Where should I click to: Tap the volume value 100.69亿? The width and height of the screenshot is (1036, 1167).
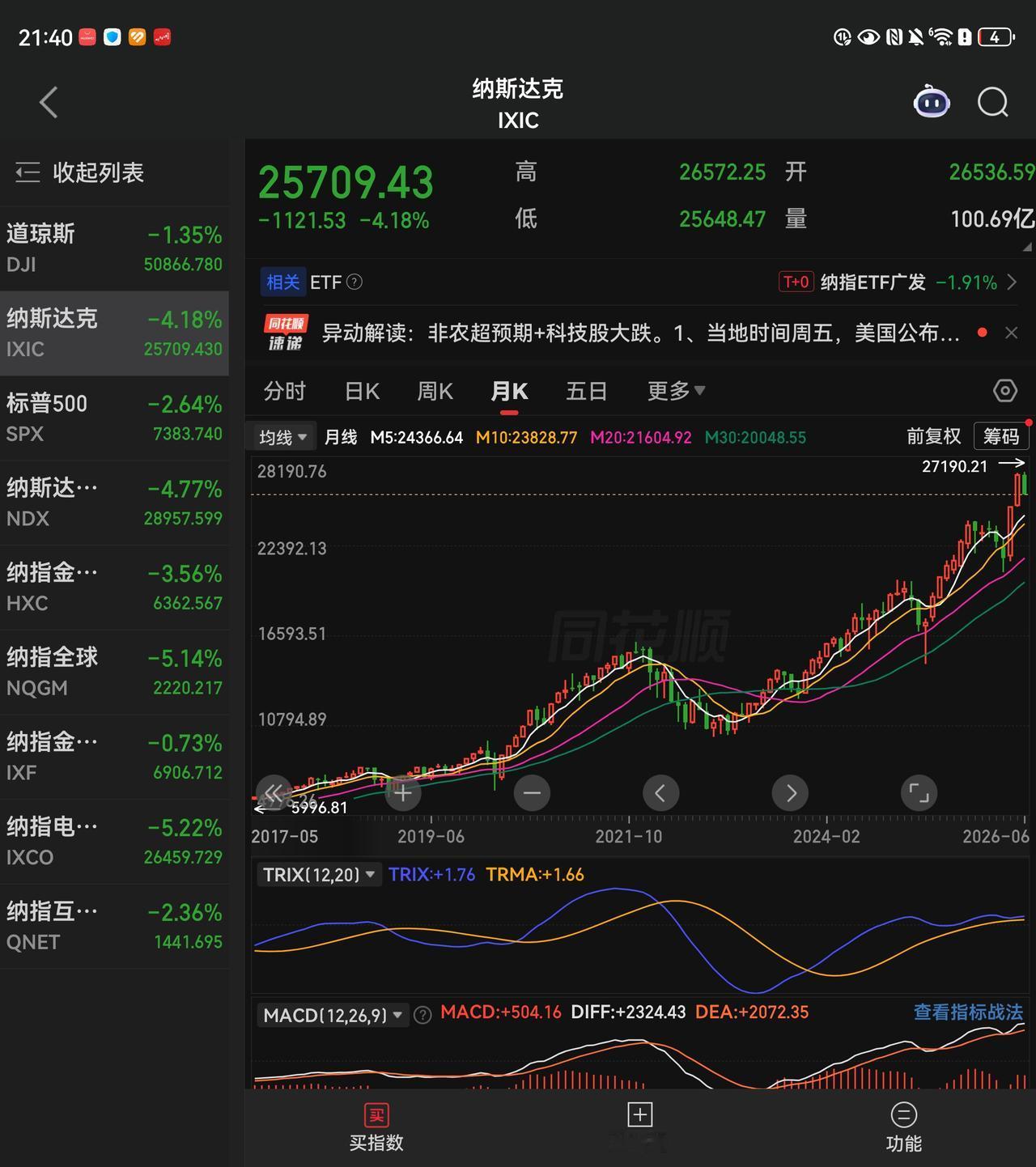(x=992, y=219)
